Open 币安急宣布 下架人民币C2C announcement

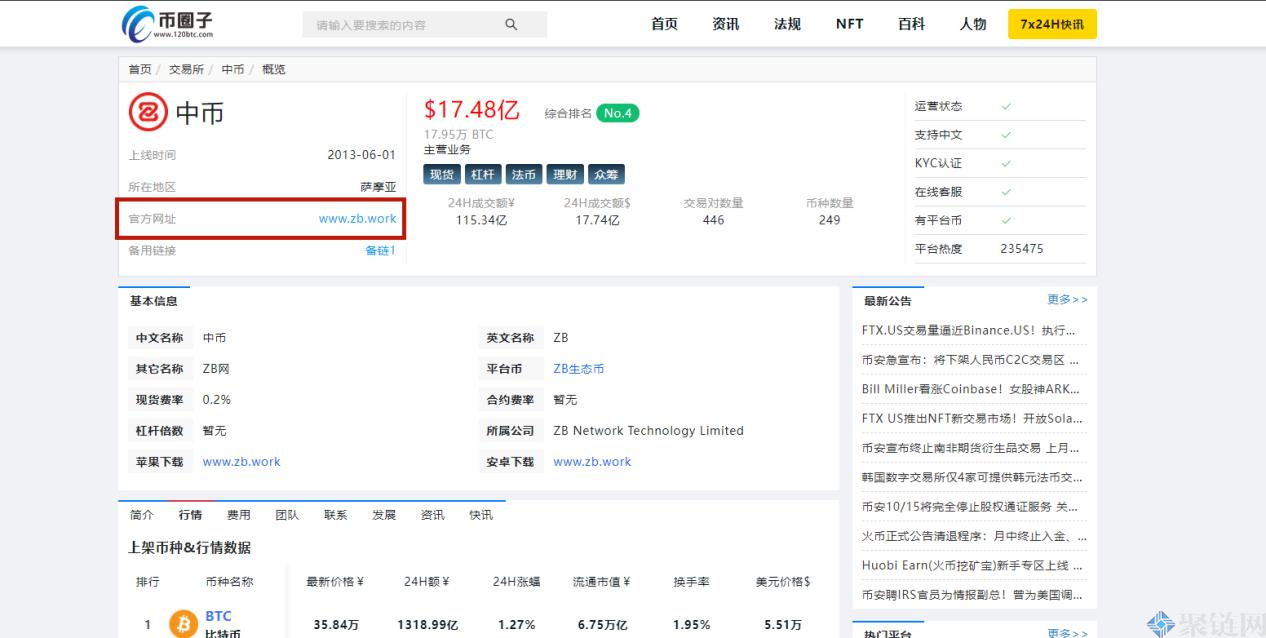972,359
